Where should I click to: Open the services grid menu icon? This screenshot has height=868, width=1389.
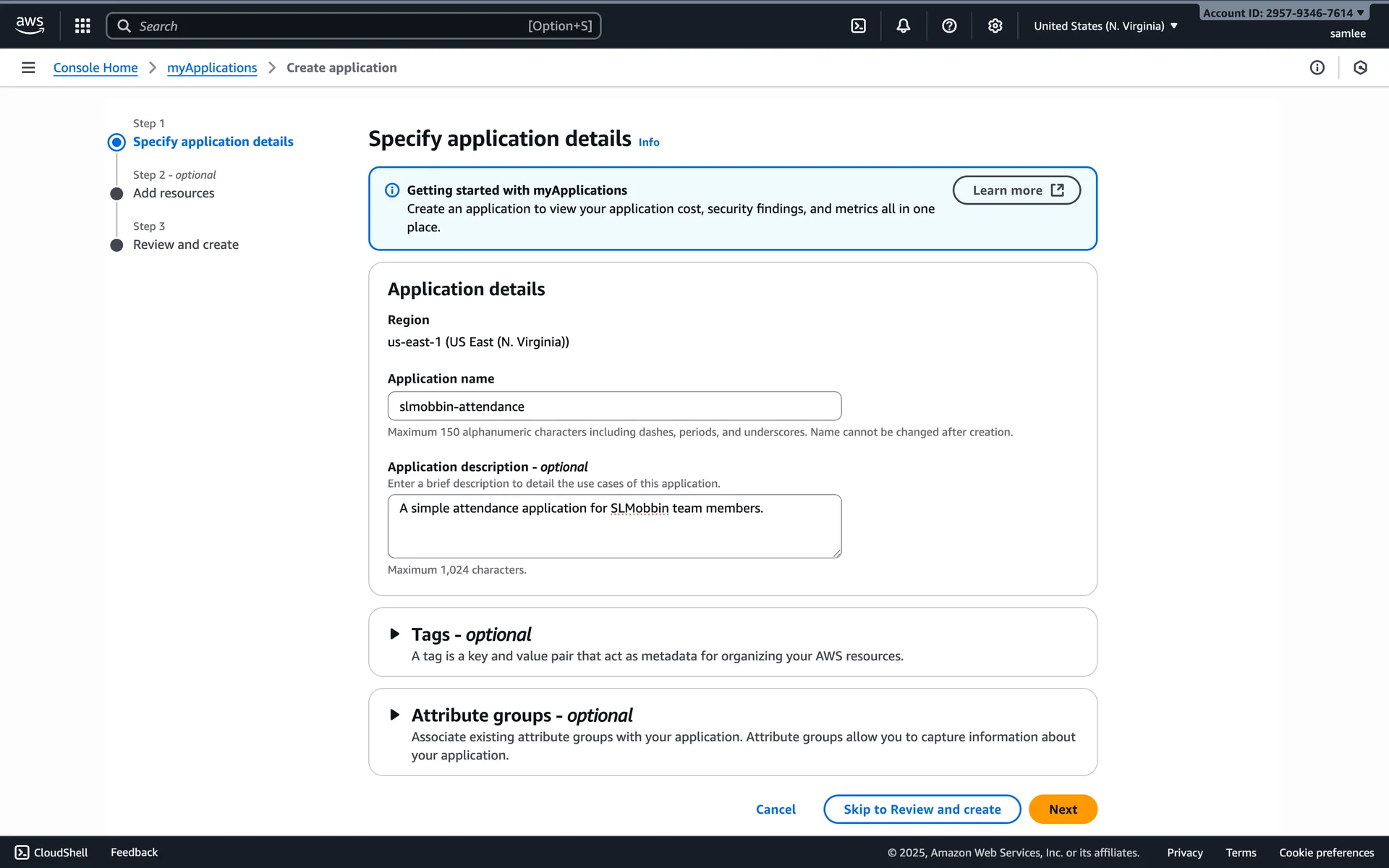pyautogui.click(x=82, y=26)
